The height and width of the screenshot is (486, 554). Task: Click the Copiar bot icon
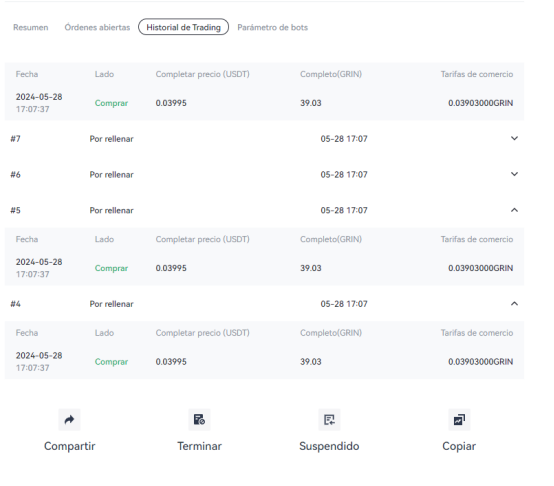click(459, 420)
